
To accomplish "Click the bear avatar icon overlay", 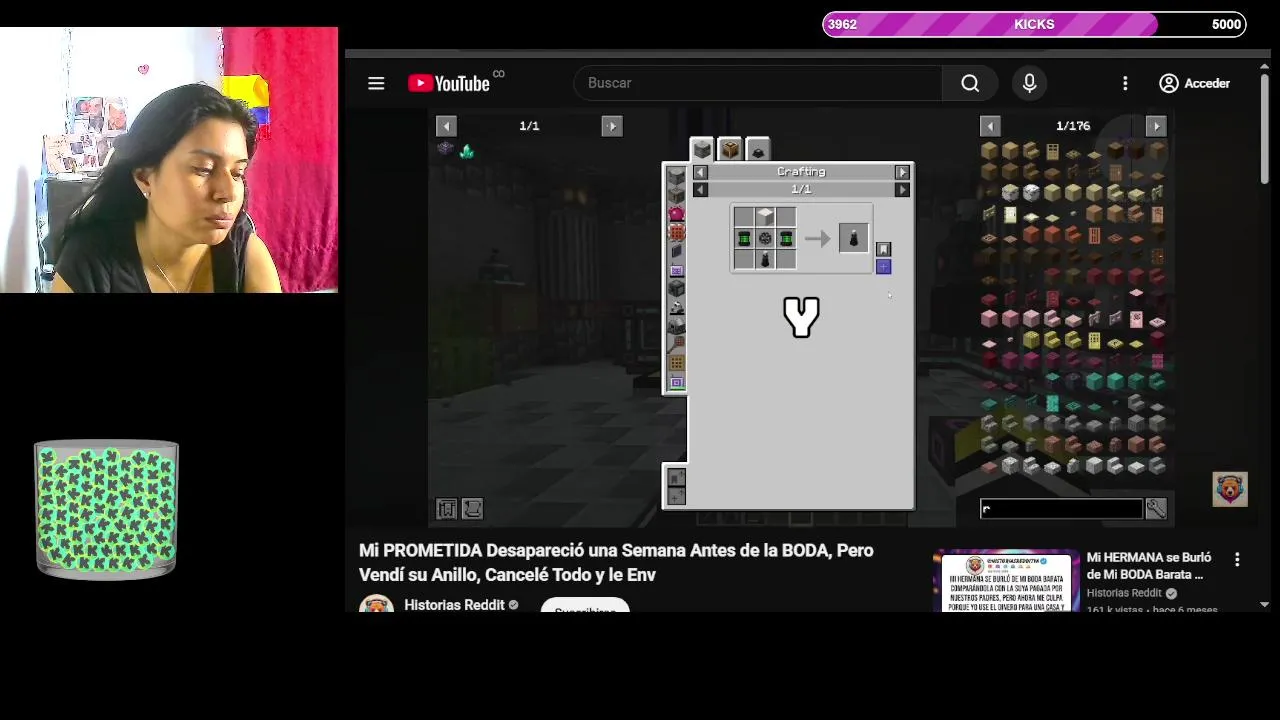I will [1230, 489].
